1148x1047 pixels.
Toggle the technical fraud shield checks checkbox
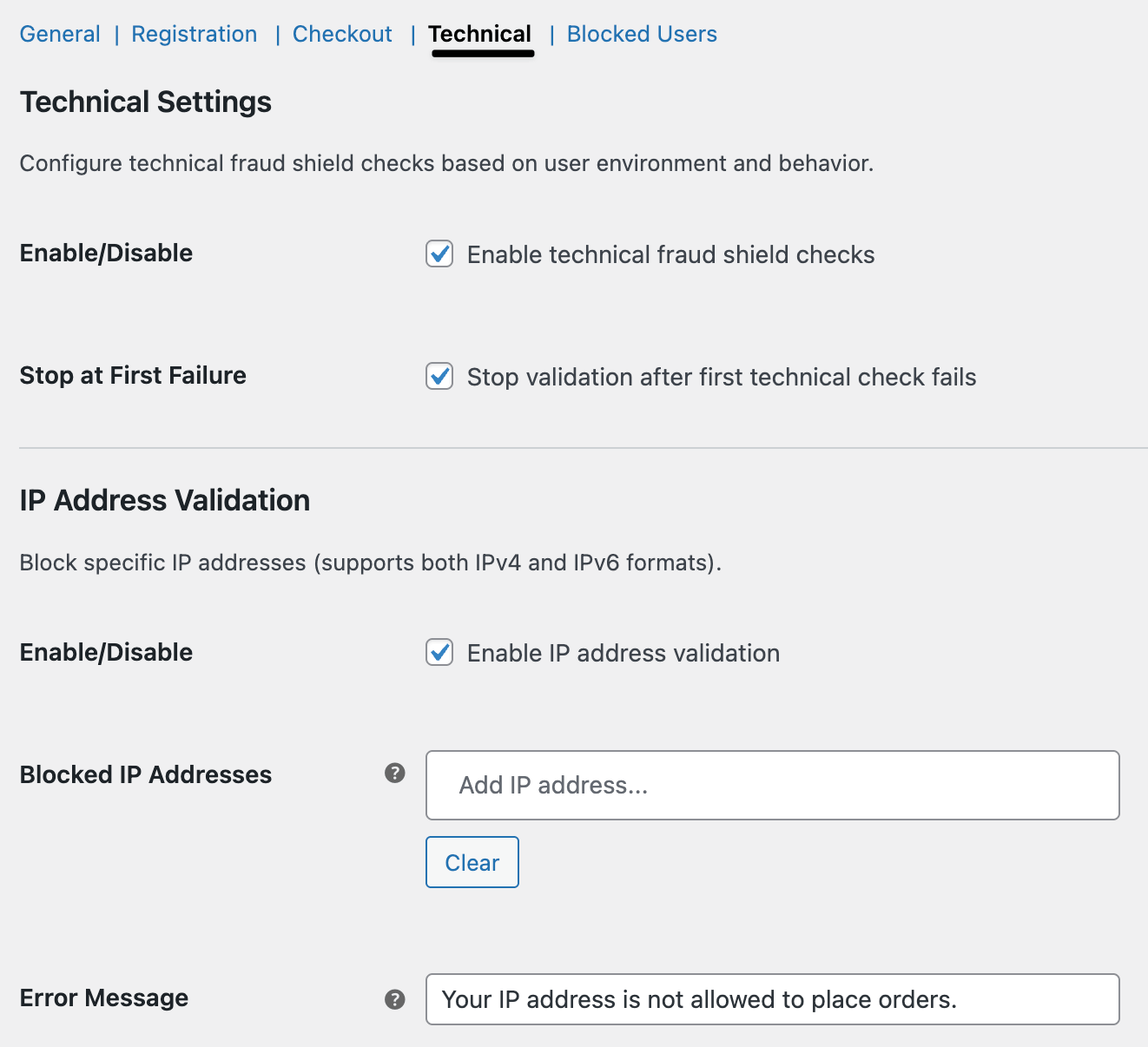[439, 254]
